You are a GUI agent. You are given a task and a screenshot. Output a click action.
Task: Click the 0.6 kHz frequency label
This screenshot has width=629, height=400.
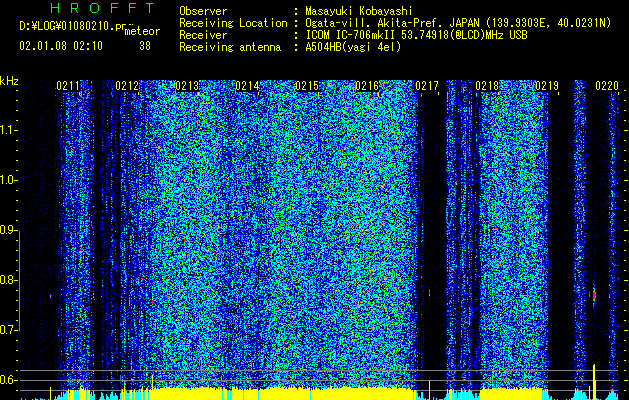coord(8,380)
